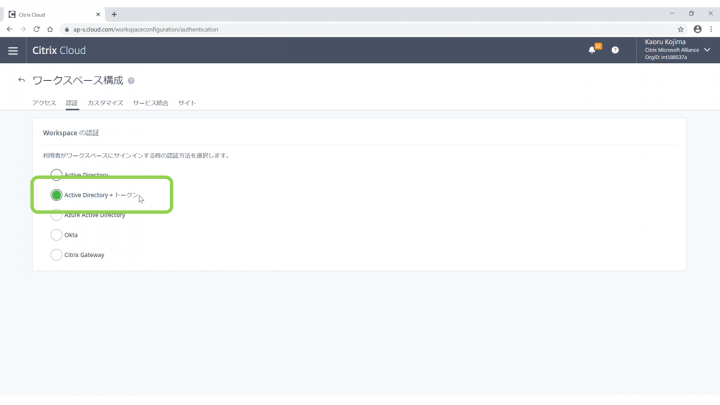This screenshot has height=405, width=720.
Task: Open the Chrome three-dot menu
Action: point(711,29)
